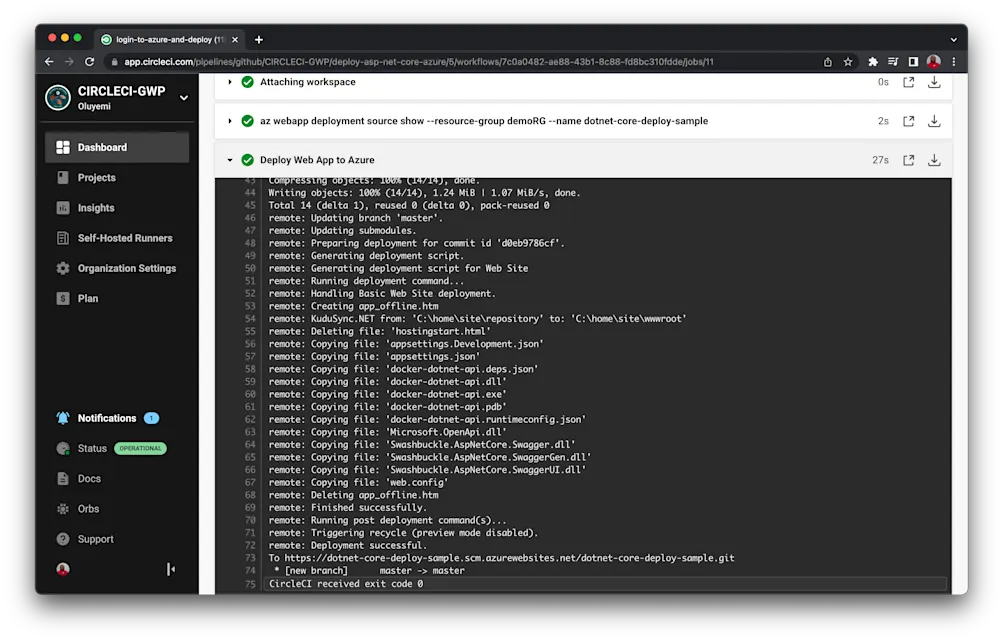The width and height of the screenshot is (1003, 641).
Task: Open Orbs link
Action: coord(88,509)
